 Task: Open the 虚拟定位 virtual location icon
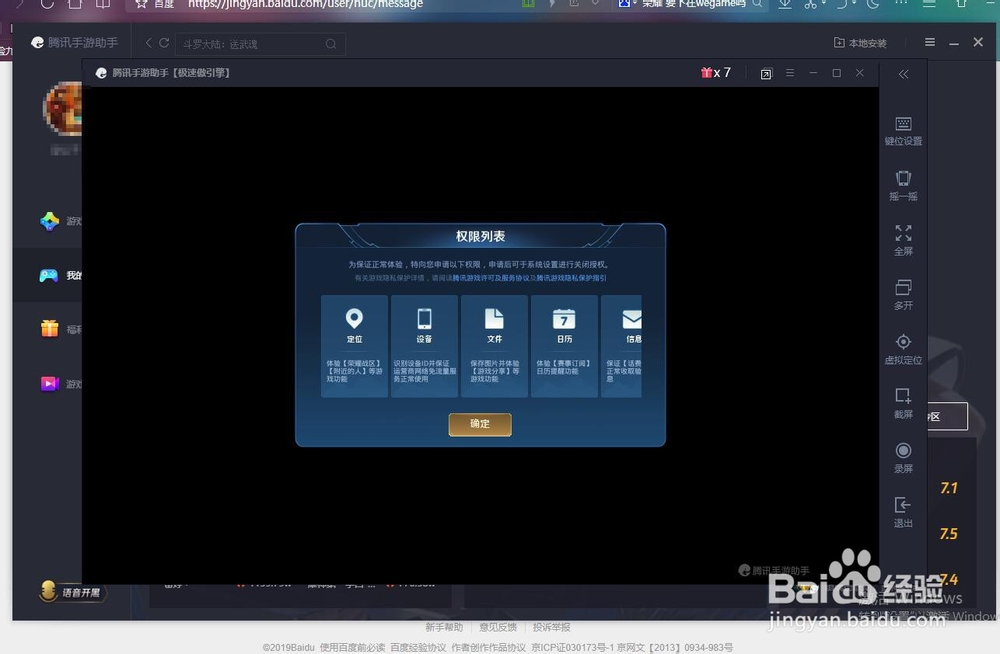click(903, 349)
